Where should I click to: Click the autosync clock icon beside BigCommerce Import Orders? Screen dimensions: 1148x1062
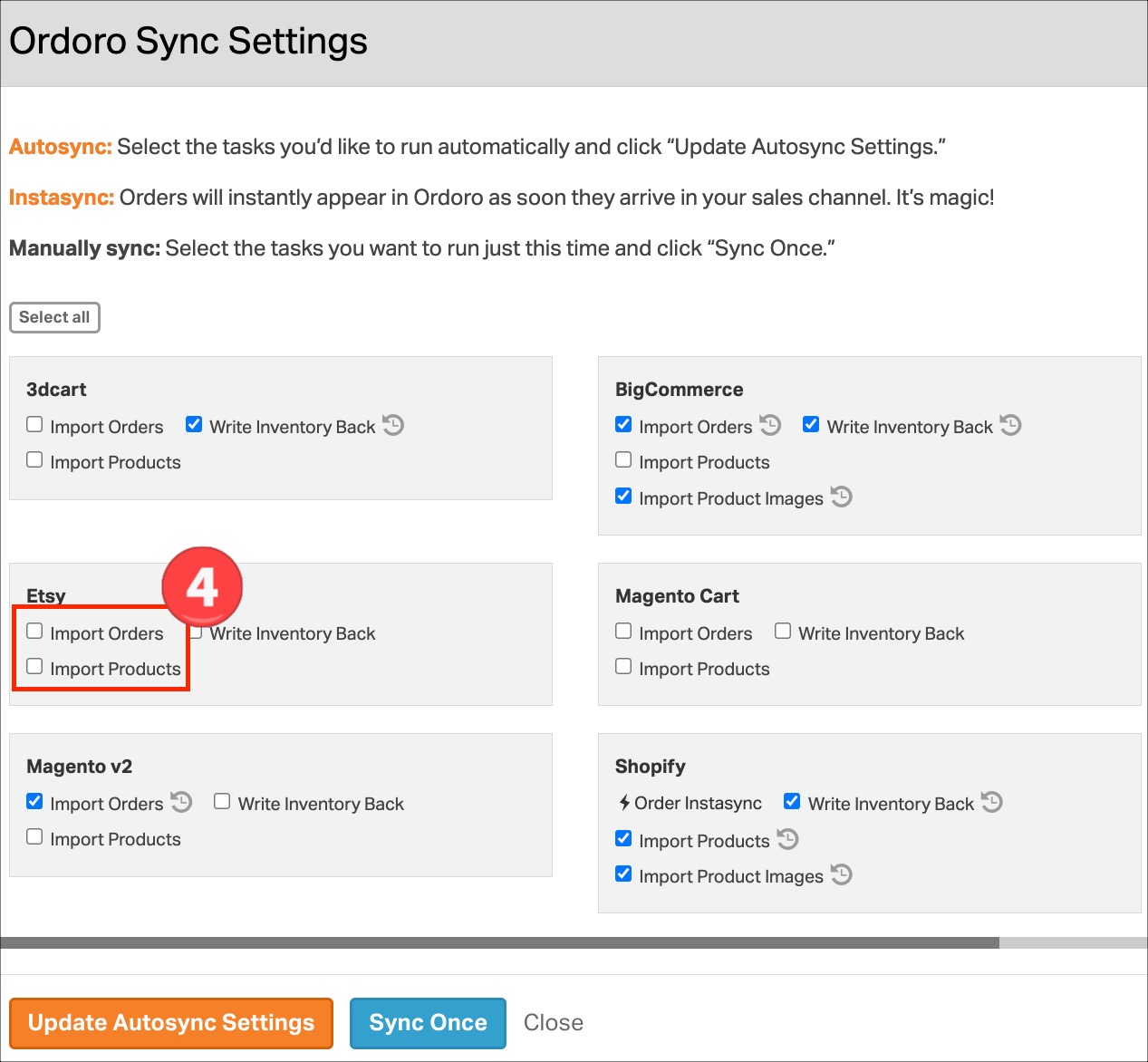(x=770, y=425)
